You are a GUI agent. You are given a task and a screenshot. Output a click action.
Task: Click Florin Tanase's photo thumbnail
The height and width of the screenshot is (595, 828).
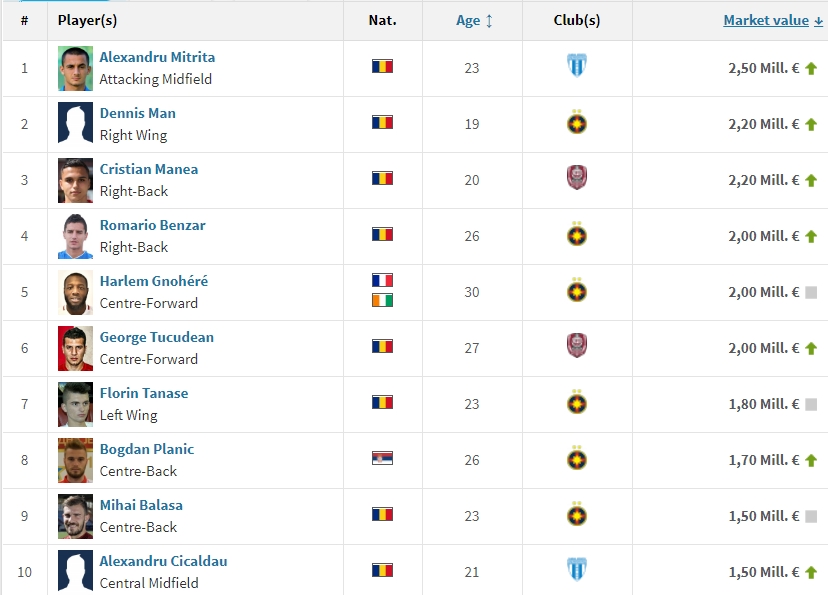point(75,404)
